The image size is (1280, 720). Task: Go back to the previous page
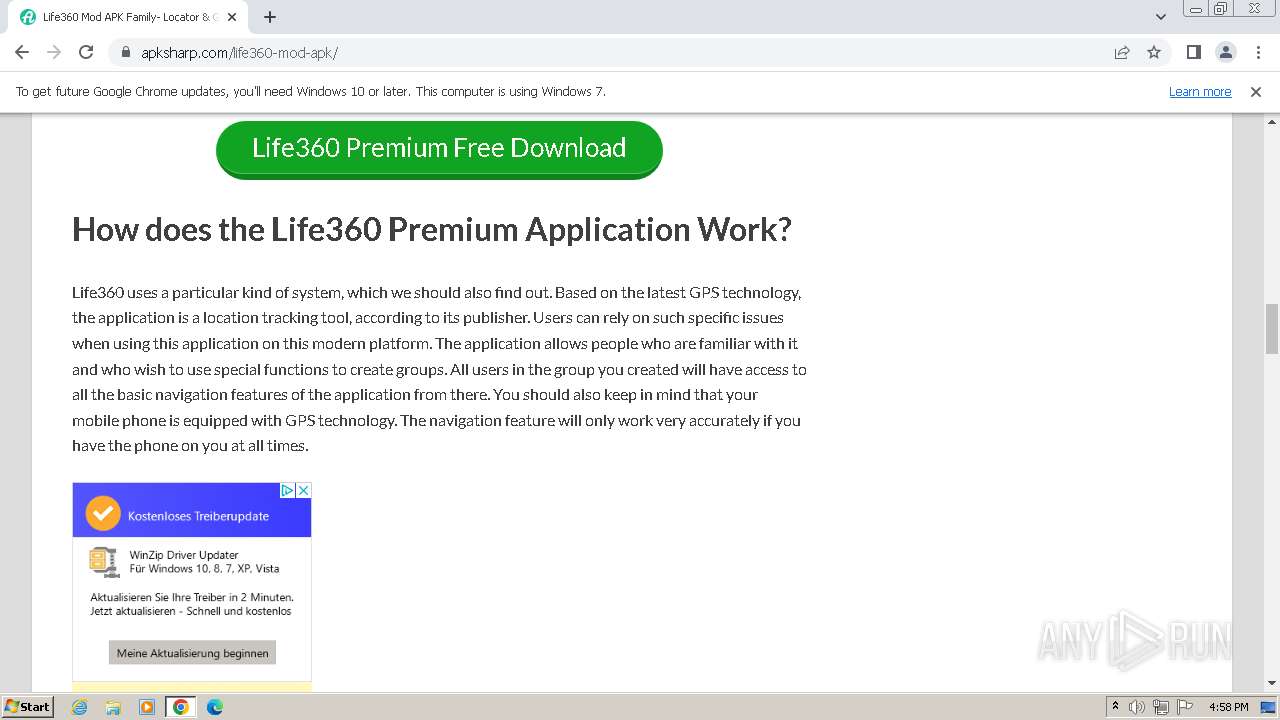22,52
